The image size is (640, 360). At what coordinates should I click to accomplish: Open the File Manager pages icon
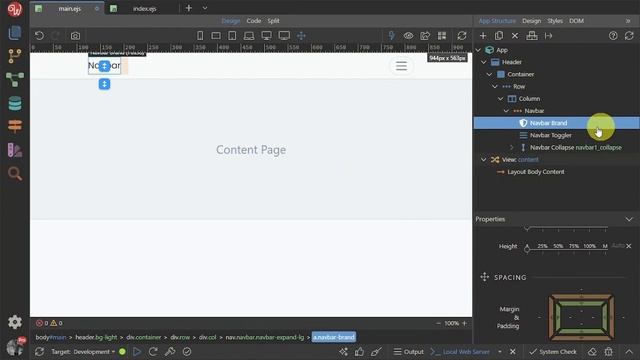pos(15,33)
